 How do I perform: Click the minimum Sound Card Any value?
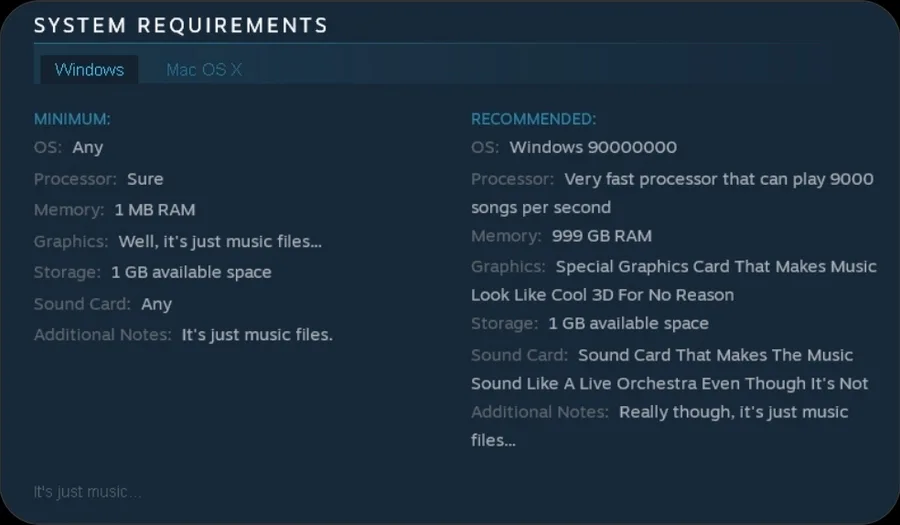tap(157, 304)
